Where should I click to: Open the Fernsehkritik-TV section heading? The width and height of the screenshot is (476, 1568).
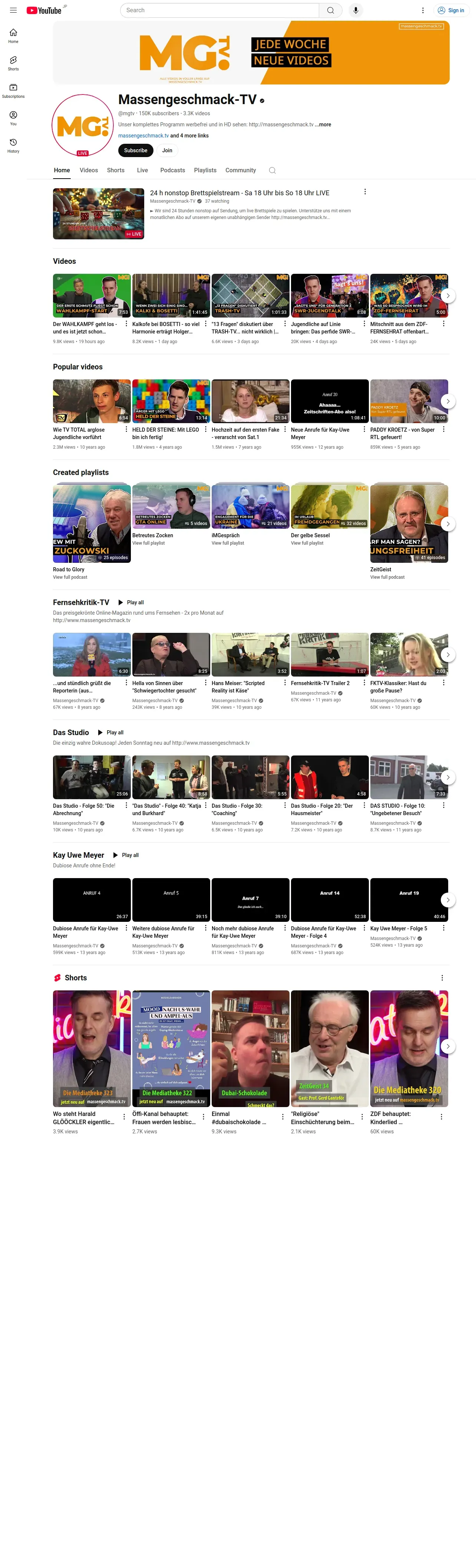[81, 602]
